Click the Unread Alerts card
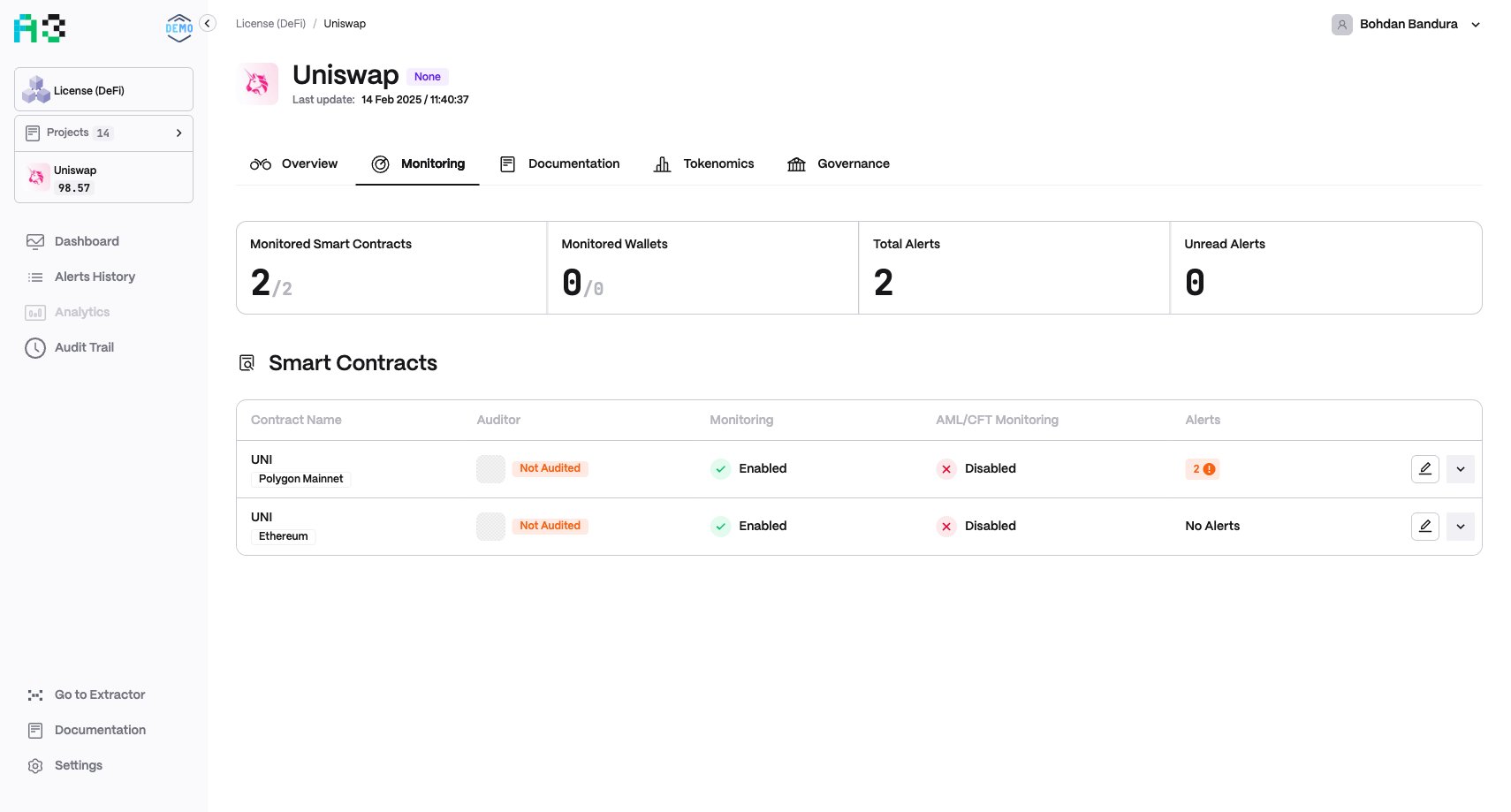 [1325, 268]
